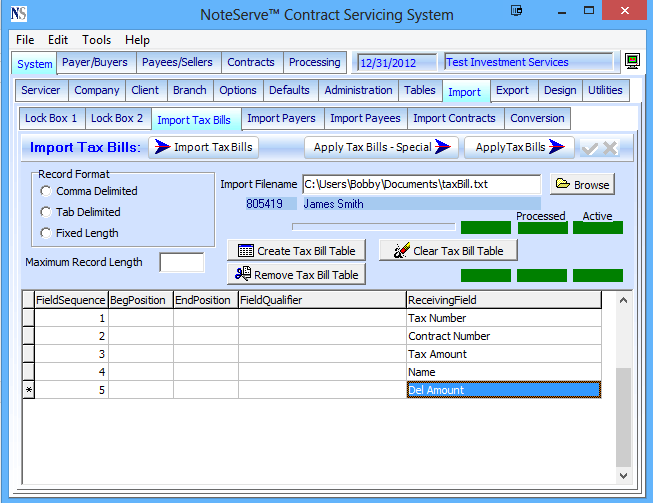
Task: Open the Payees/Sellers tab
Action: point(177,62)
